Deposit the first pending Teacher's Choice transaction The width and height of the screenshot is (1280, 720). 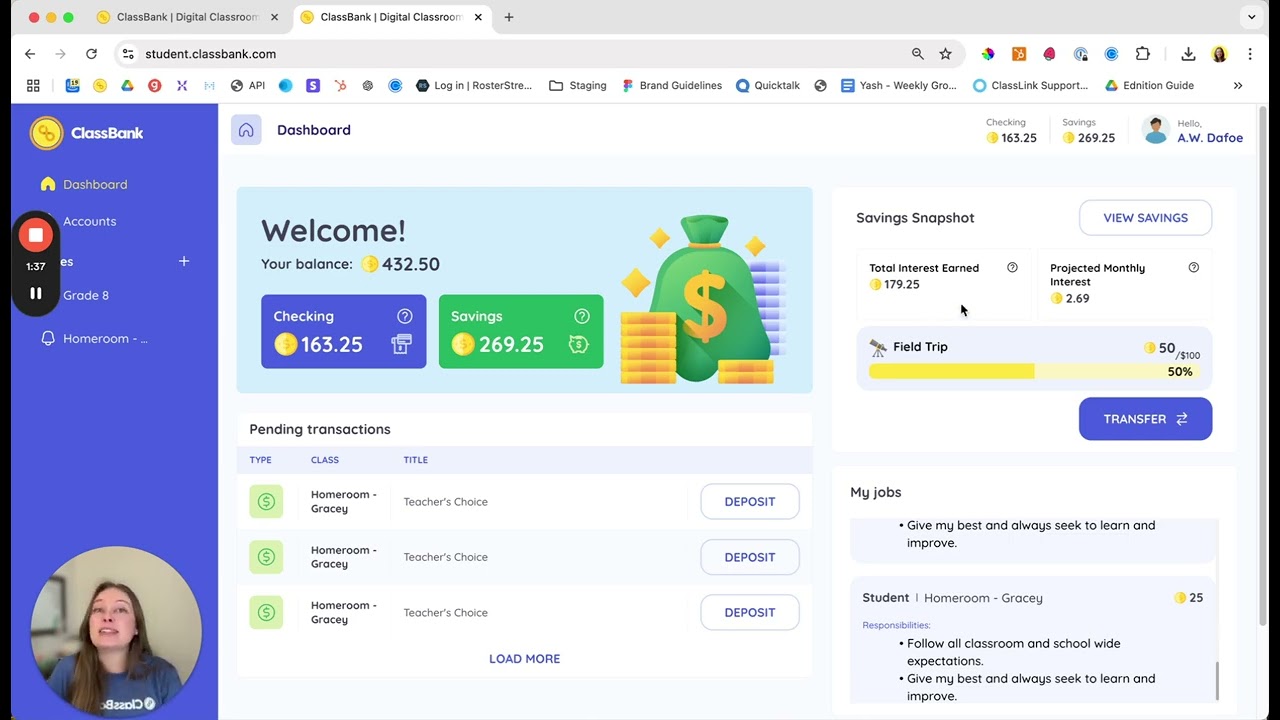click(x=750, y=502)
